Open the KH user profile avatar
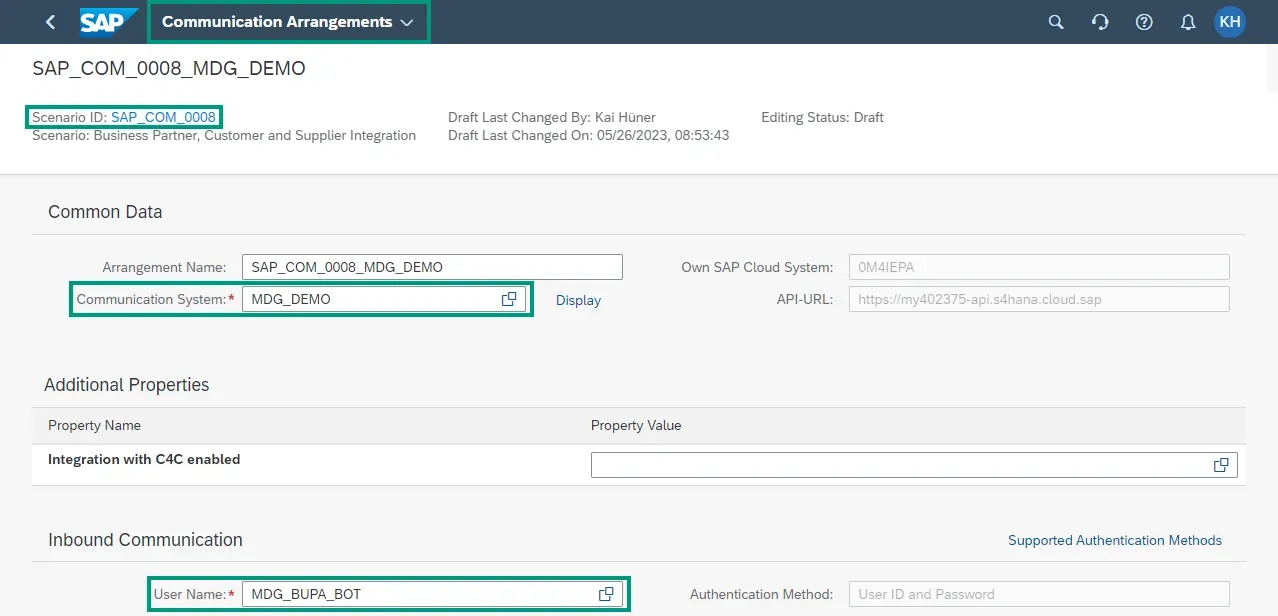This screenshot has height=616, width=1278. pyautogui.click(x=1230, y=22)
